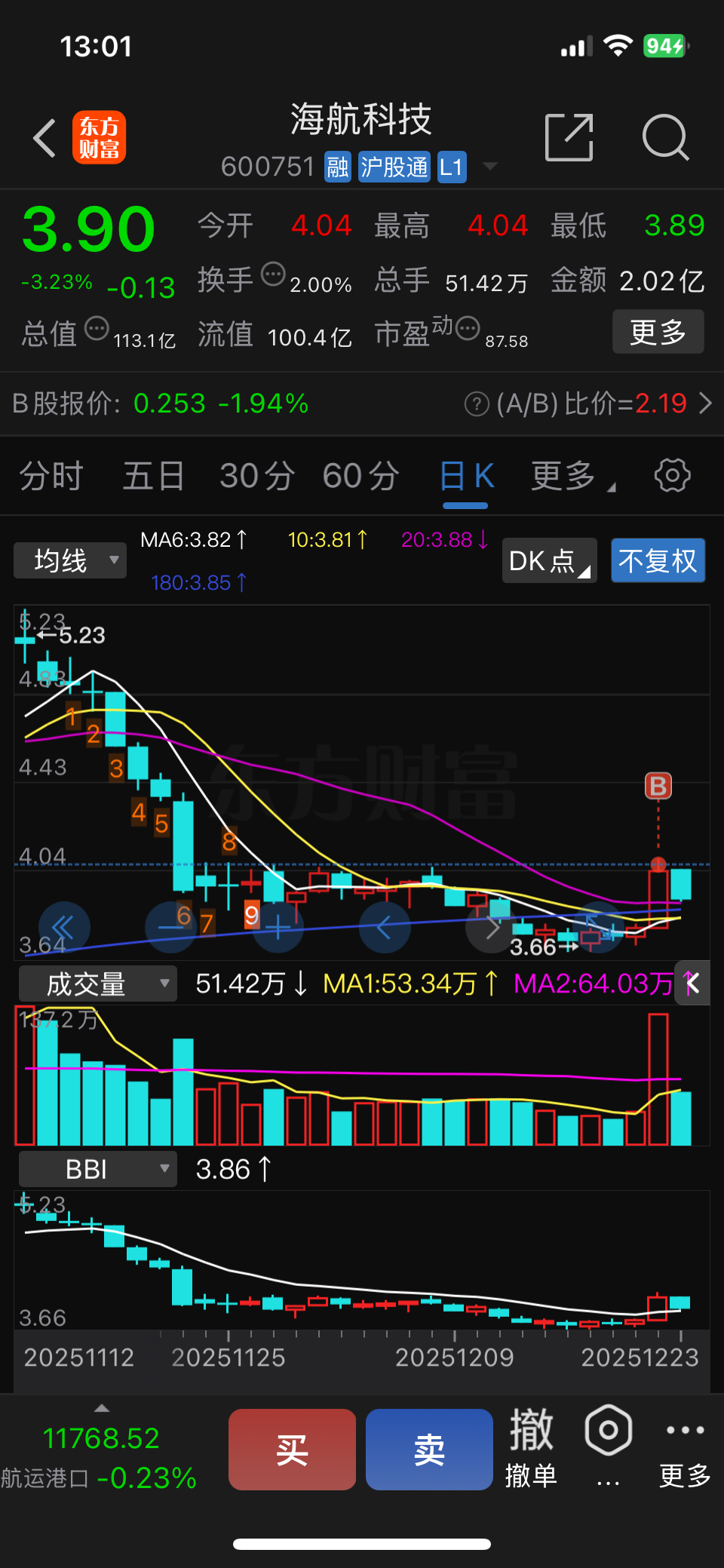
Task: Tap the back arrow icon
Action: click(x=45, y=138)
